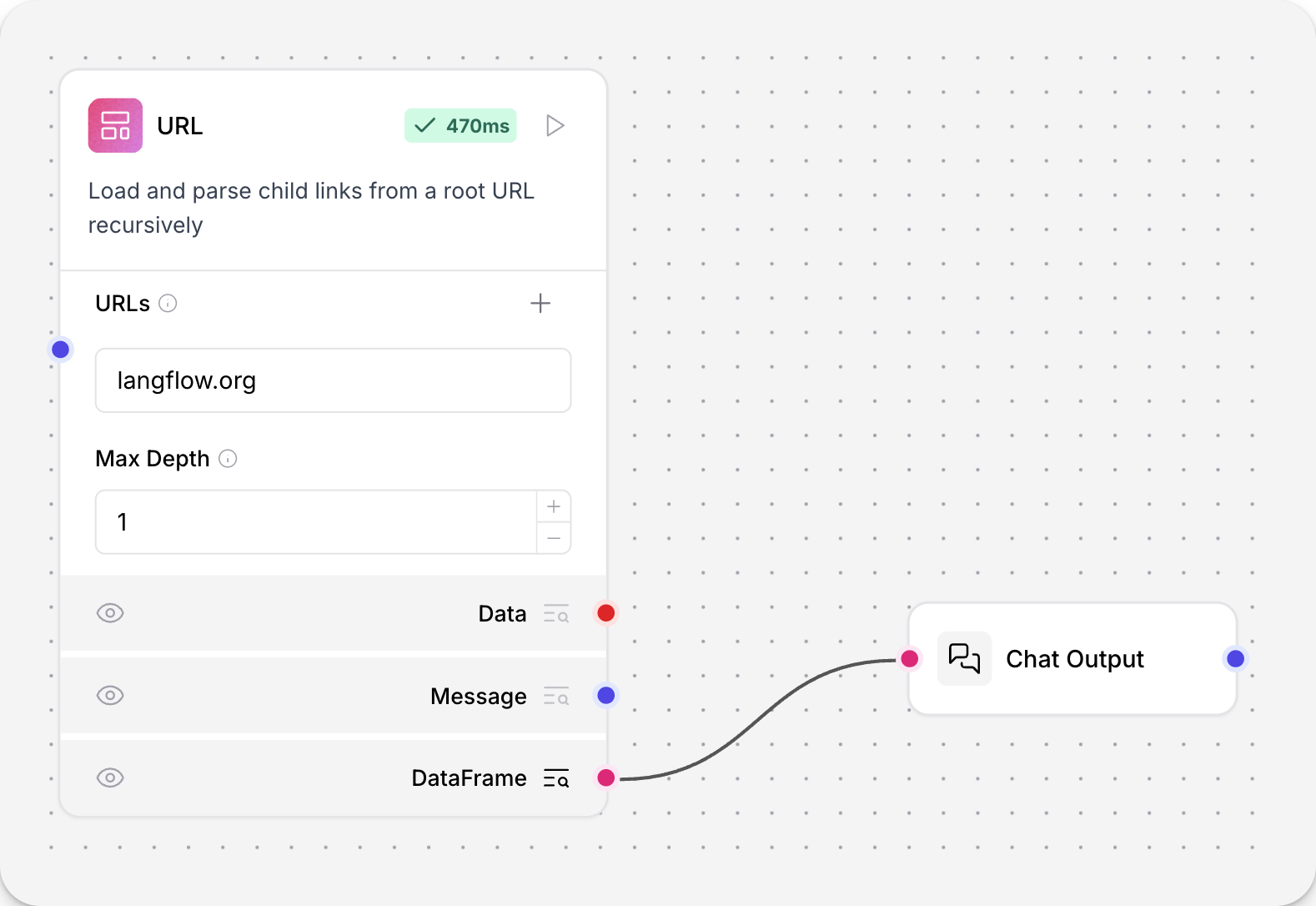The height and width of the screenshot is (906, 1316).
Task: Inspect the Message output results icon
Action: (556, 697)
